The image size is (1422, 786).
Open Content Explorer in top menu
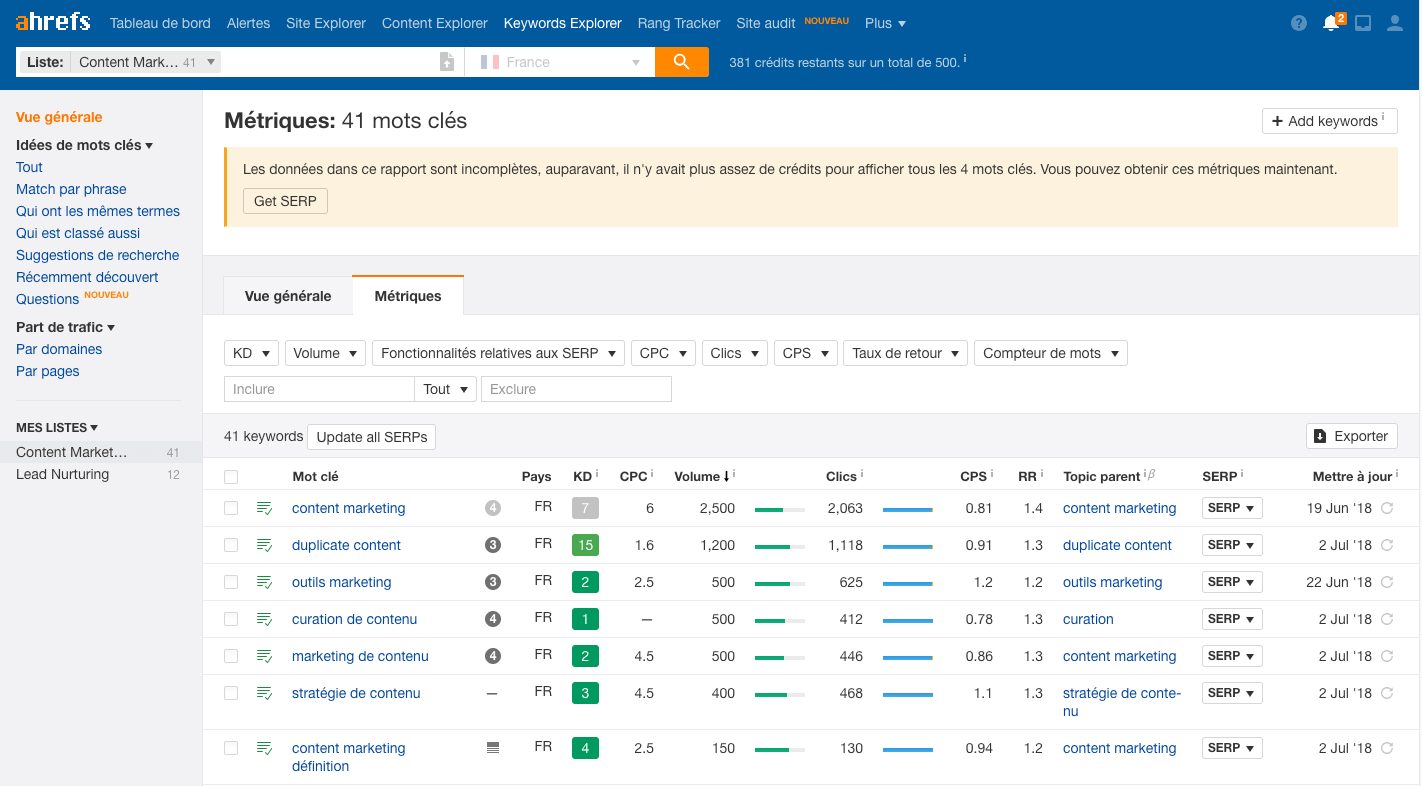pyautogui.click(x=435, y=23)
